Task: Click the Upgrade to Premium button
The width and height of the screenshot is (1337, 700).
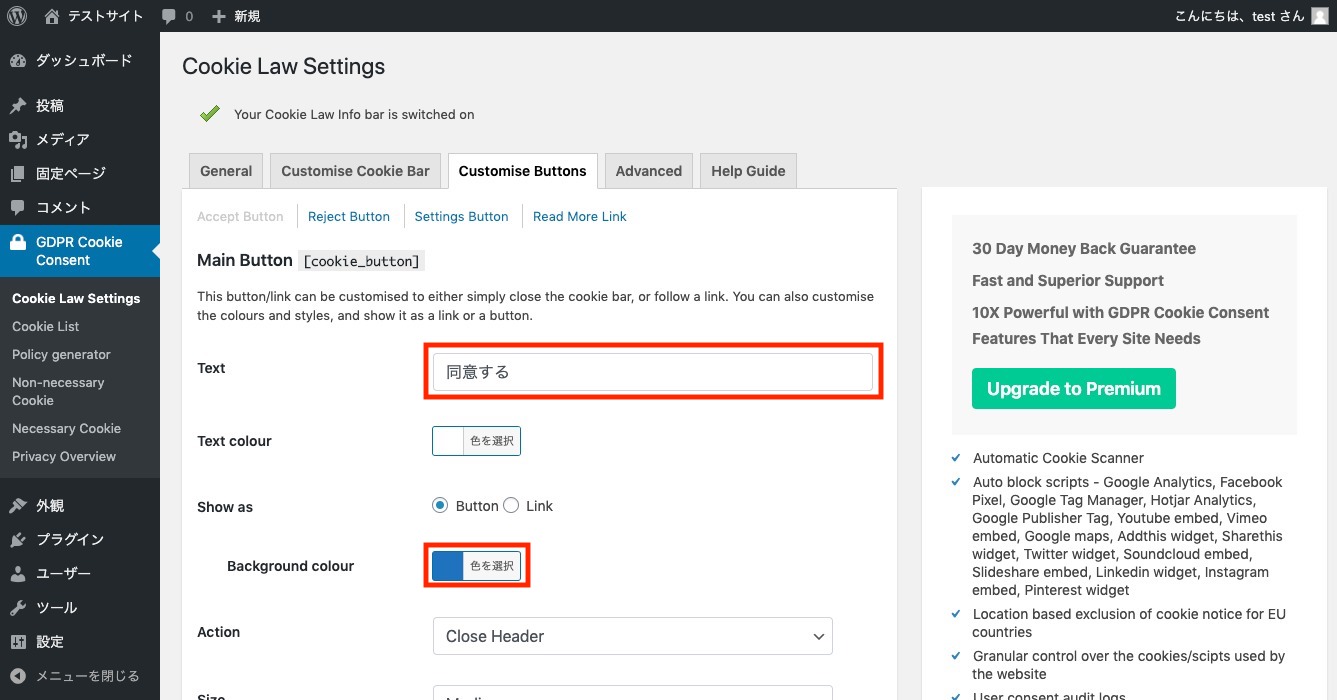Action: click(x=1074, y=388)
